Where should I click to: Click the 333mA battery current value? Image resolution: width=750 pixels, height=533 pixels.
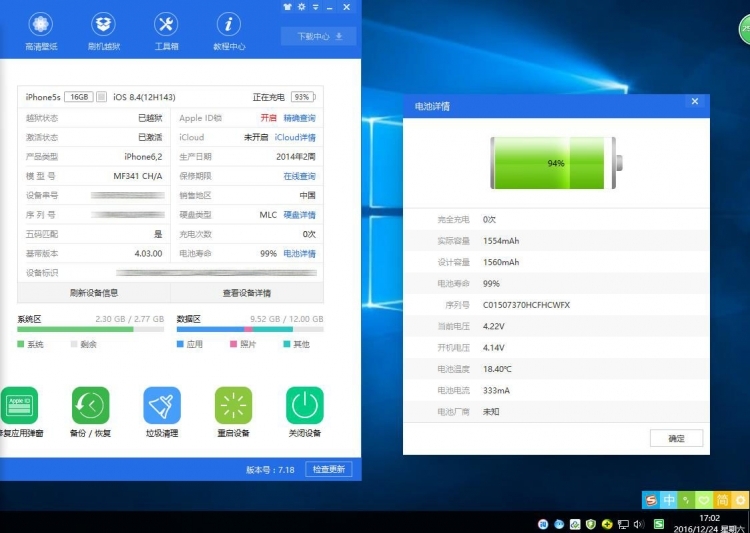click(x=496, y=390)
